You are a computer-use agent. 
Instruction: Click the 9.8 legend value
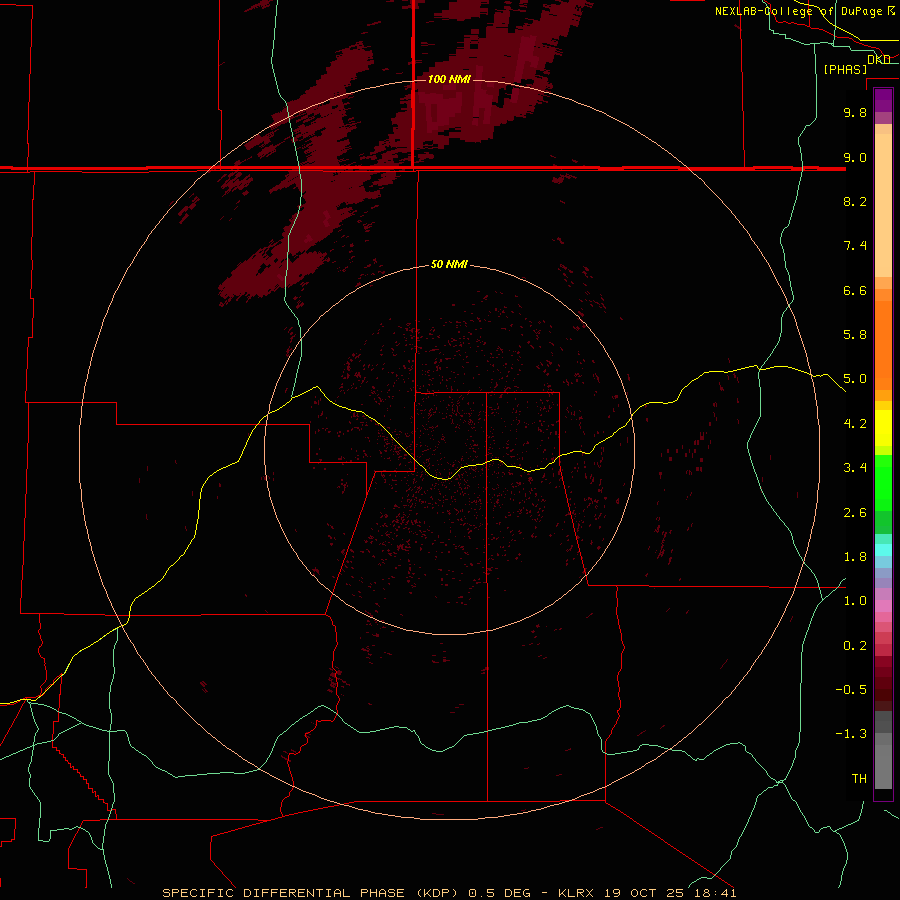click(855, 112)
